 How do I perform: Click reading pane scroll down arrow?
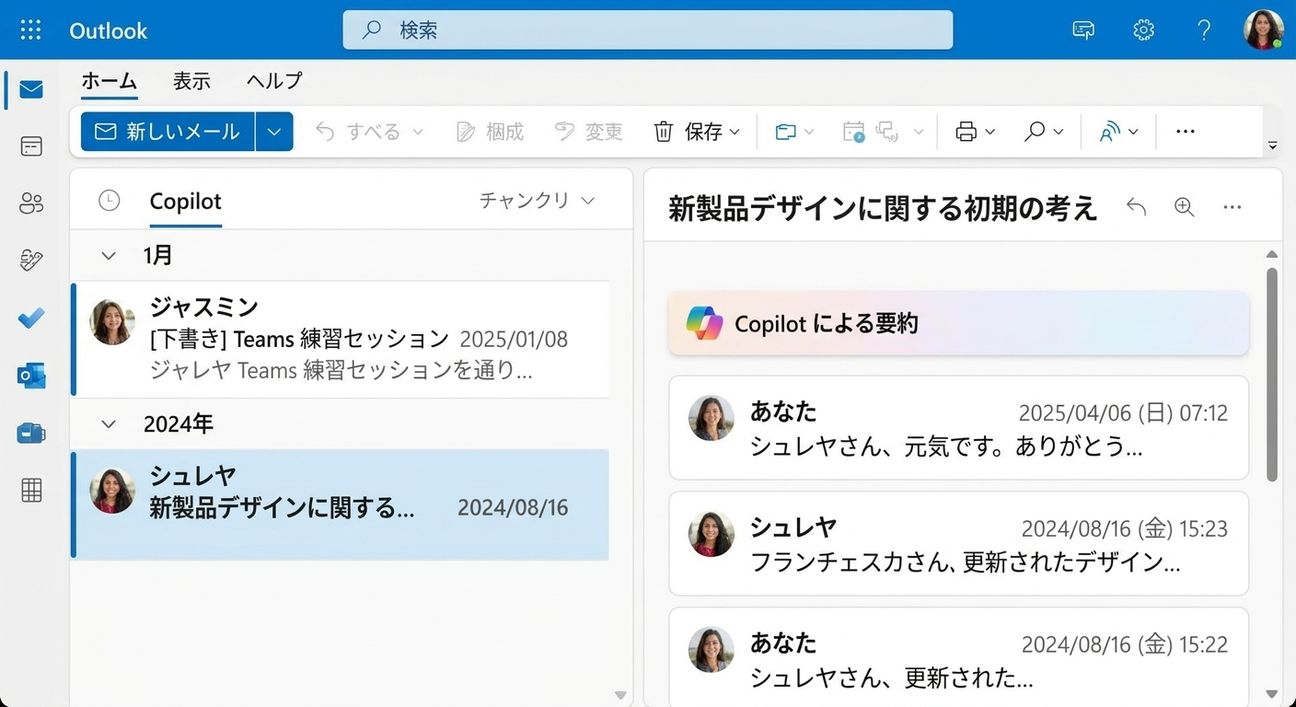click(1272, 694)
